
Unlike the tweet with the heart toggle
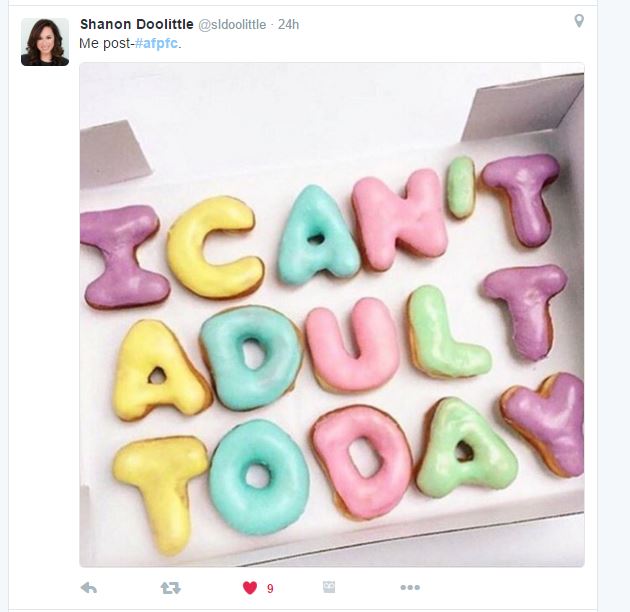click(250, 588)
